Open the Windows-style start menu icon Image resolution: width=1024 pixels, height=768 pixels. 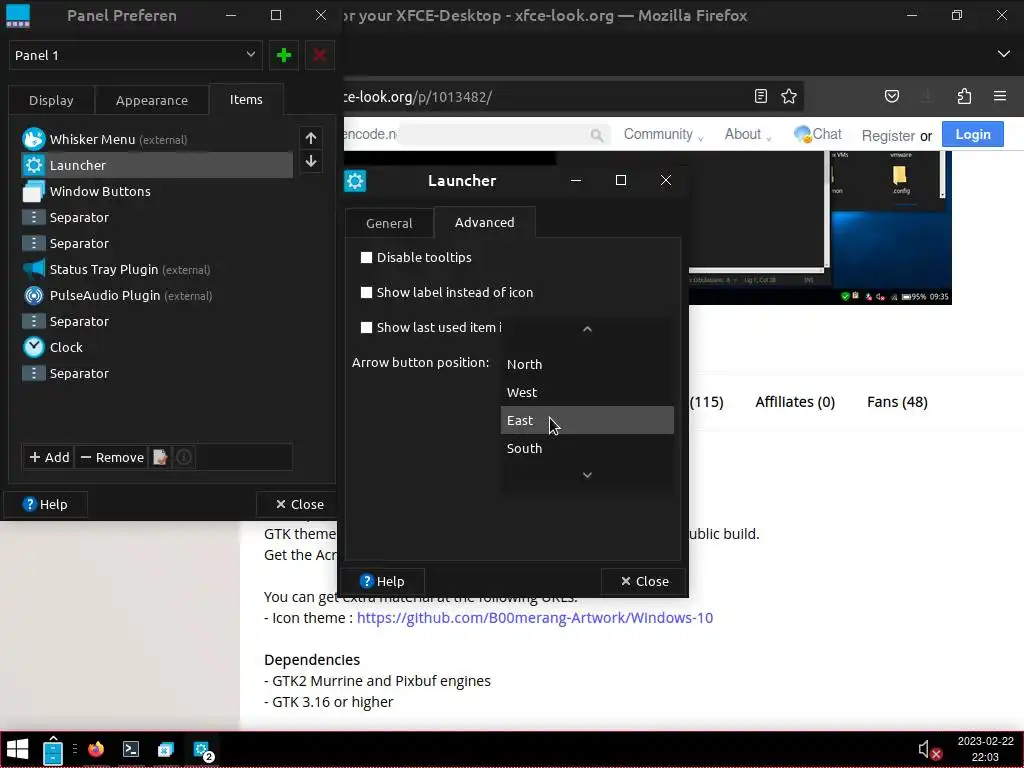tap(18, 749)
